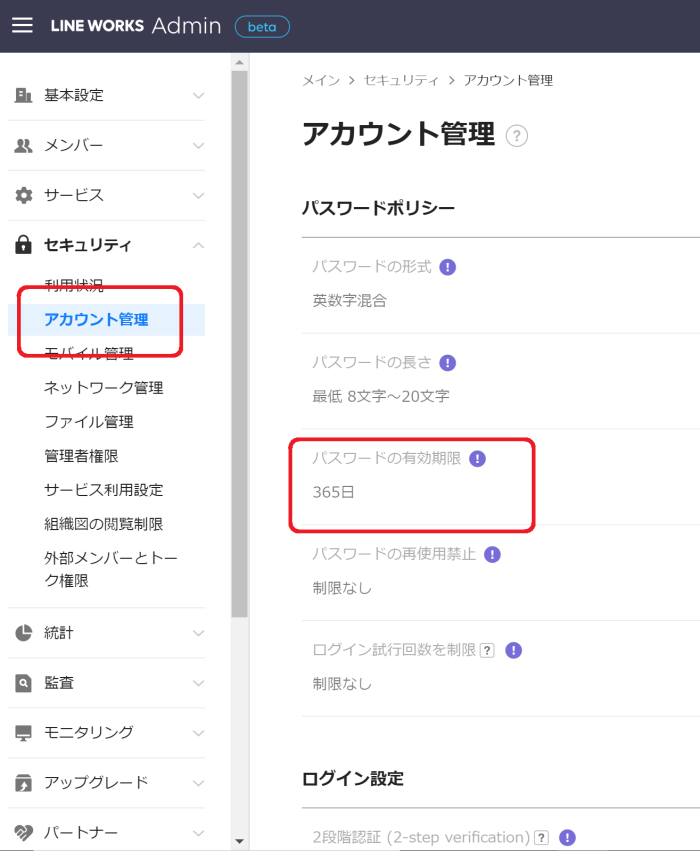Click info icon next to パスワードの有効期限

478,459
